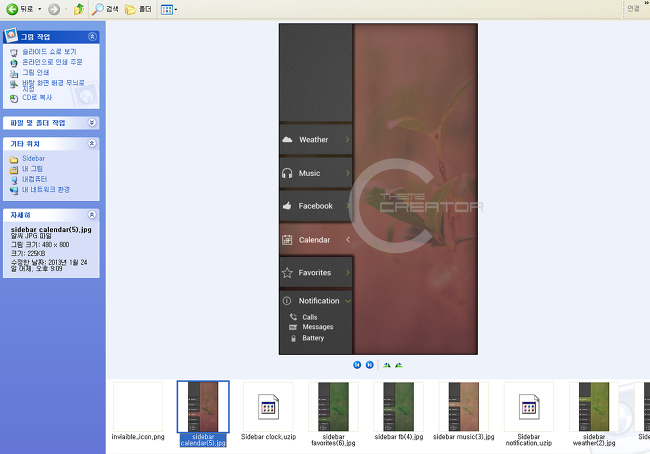The width and height of the screenshot is (650, 454).
Task: Click the CD로 복사 icon
Action: 14,99
